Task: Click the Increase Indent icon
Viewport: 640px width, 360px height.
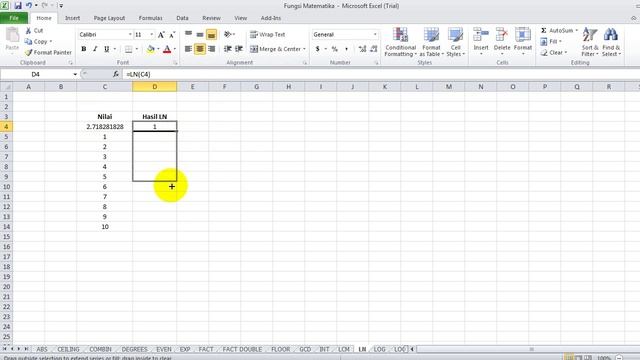Action: [239, 49]
